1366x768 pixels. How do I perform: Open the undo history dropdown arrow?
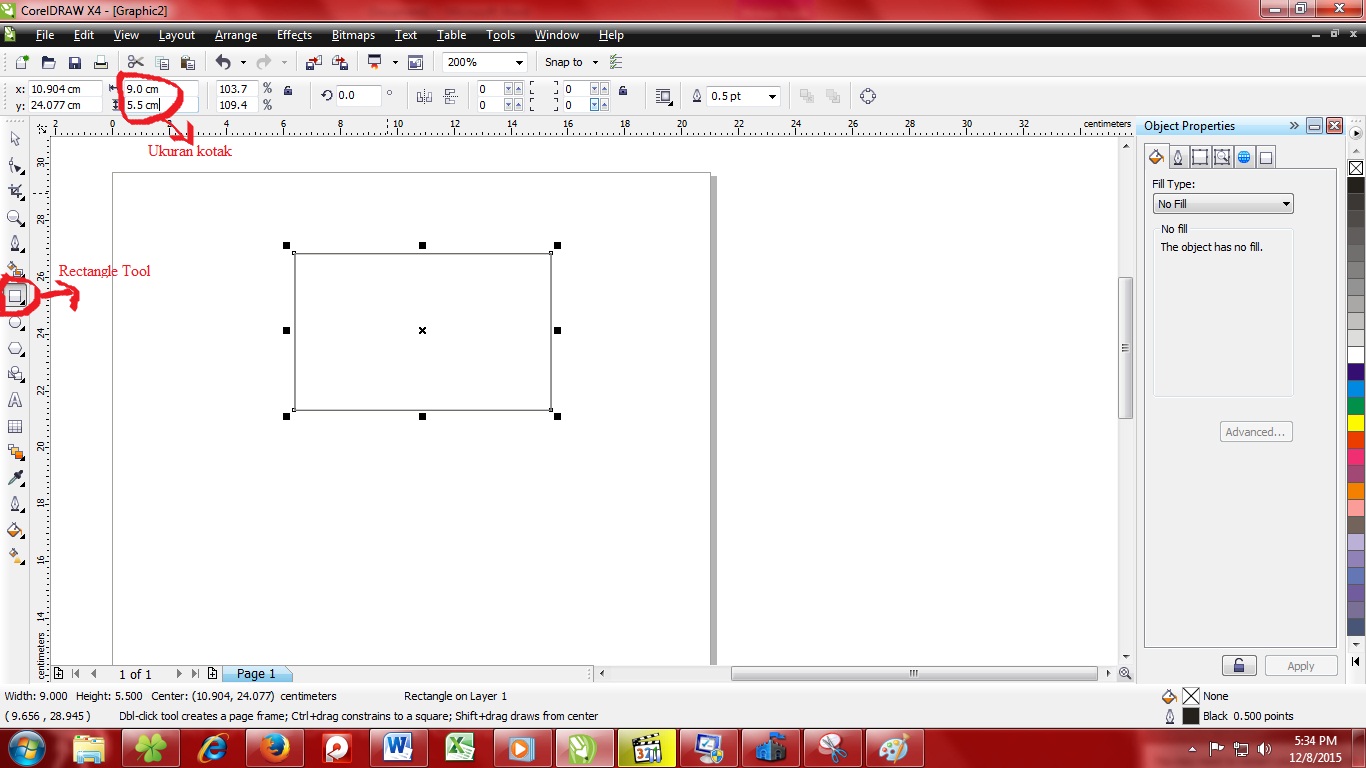[x=243, y=62]
